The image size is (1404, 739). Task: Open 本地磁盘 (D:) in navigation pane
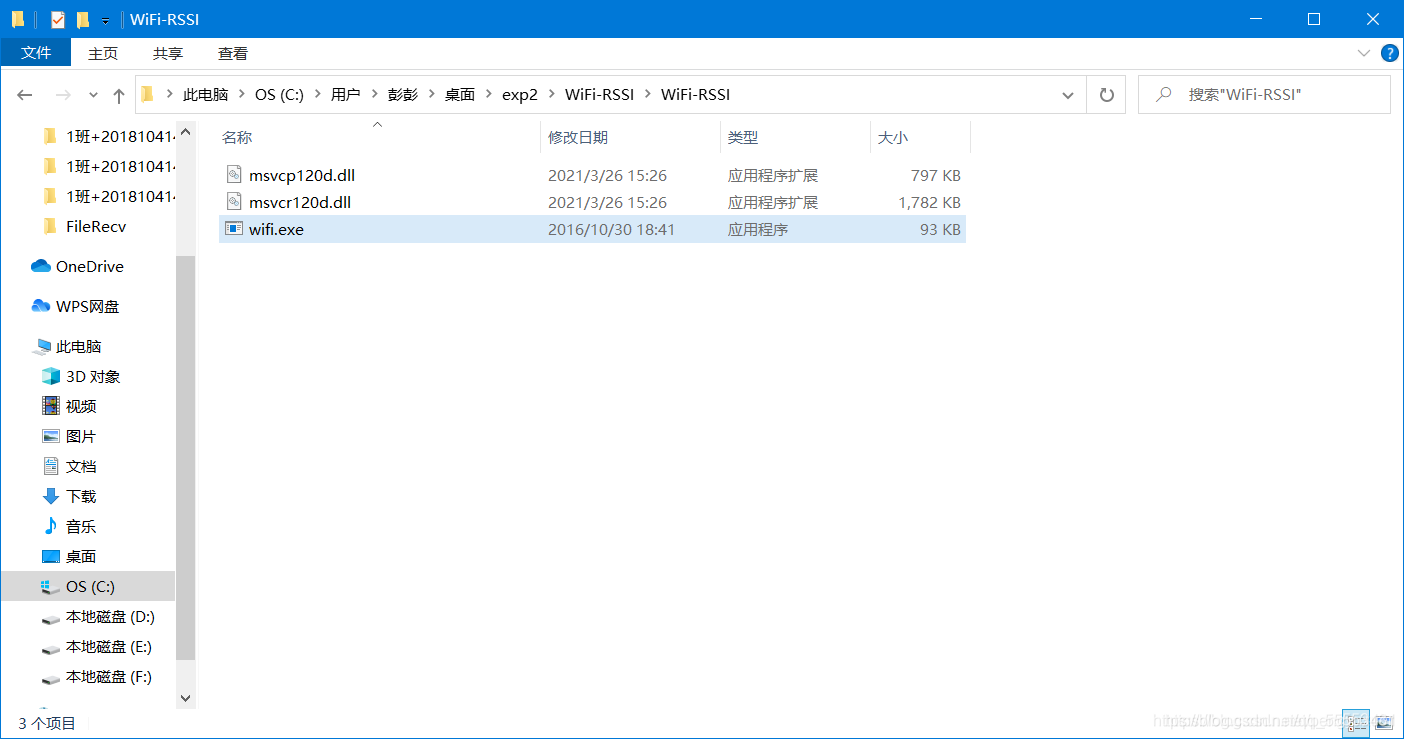pos(110,617)
